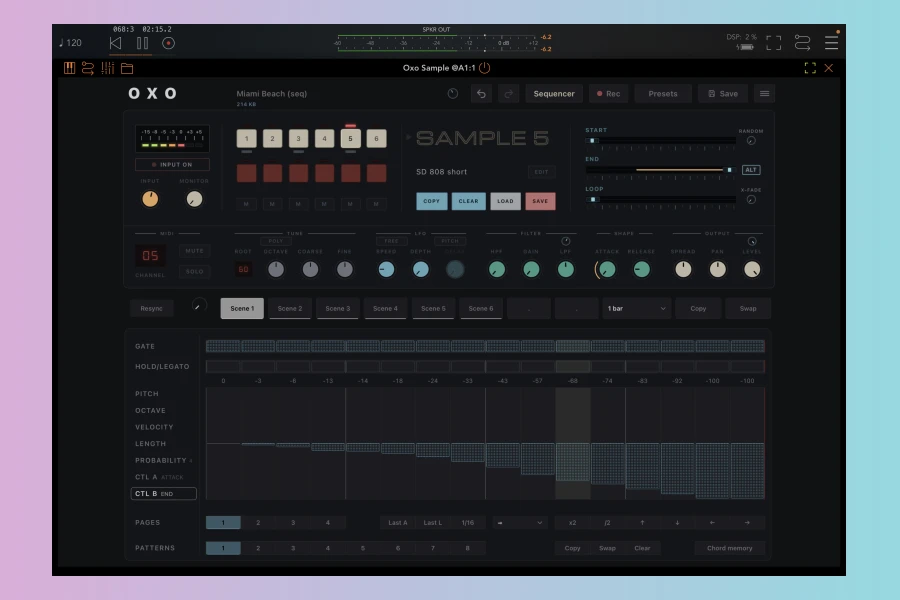Click the START position slider handle
Screen dimensions: 900x600
(592, 141)
